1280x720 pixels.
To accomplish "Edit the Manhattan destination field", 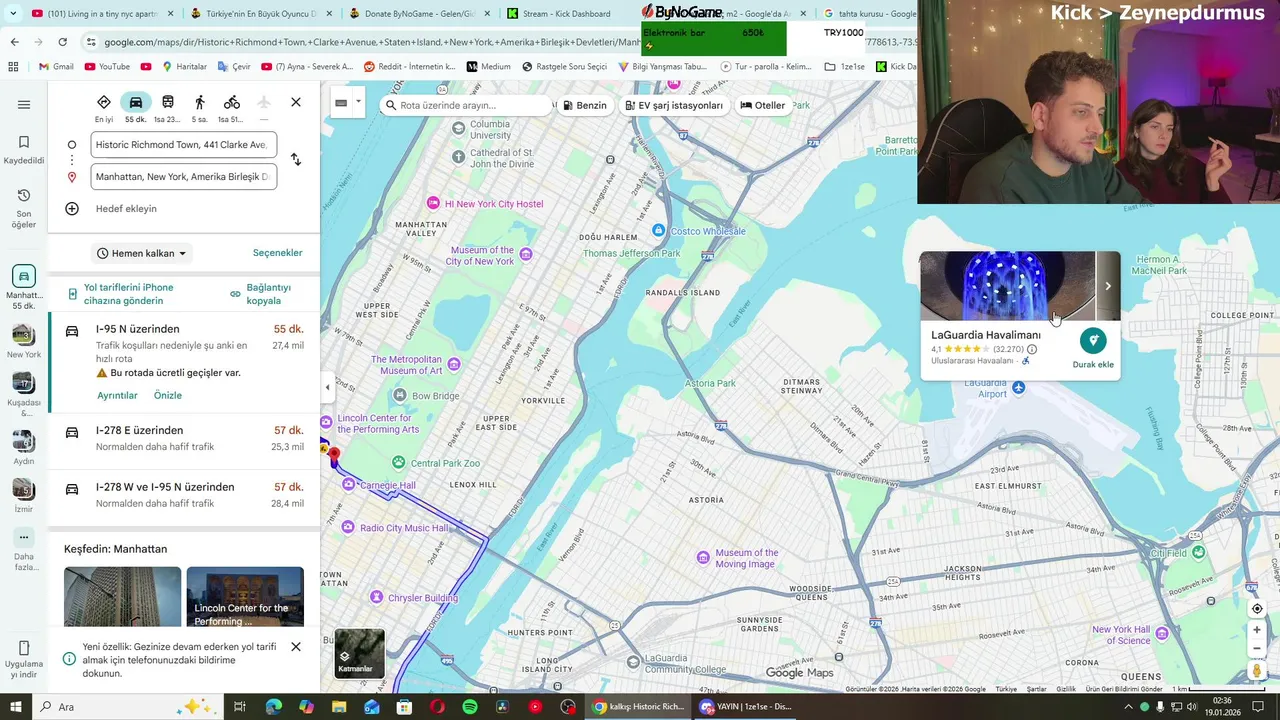I will 183,177.
